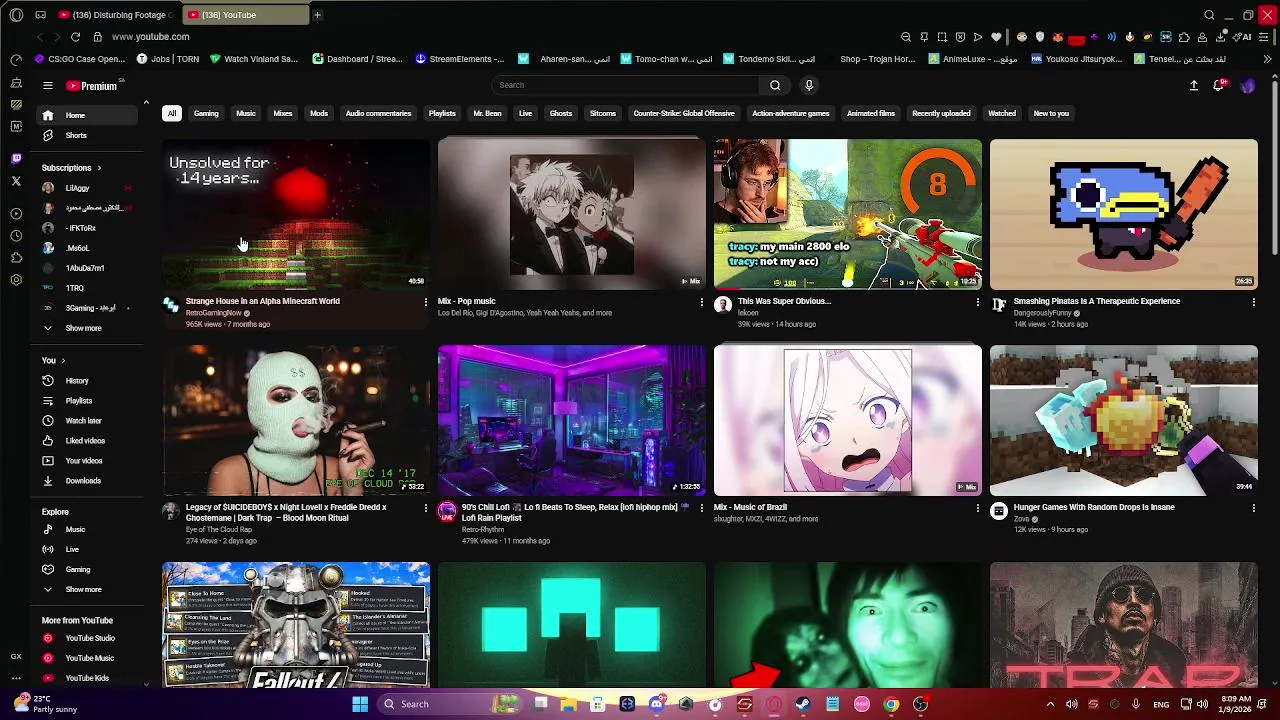Image resolution: width=1280 pixels, height=720 pixels.
Task: Select the Audio commentaries chip
Action: pos(378,113)
